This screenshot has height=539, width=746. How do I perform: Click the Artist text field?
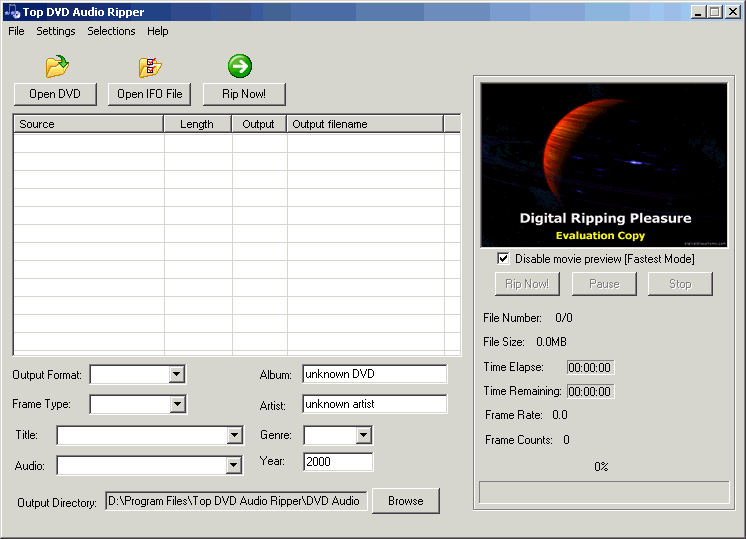(x=375, y=404)
